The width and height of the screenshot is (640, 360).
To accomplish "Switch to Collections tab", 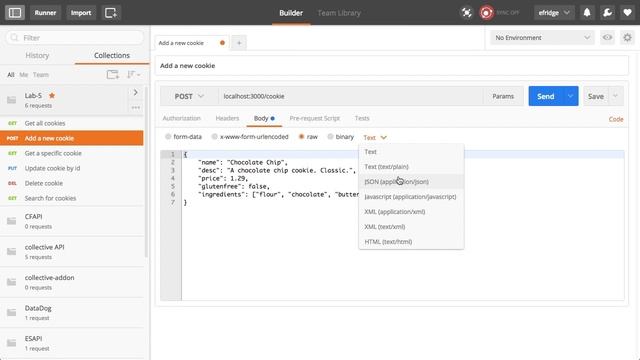I will point(112,56).
